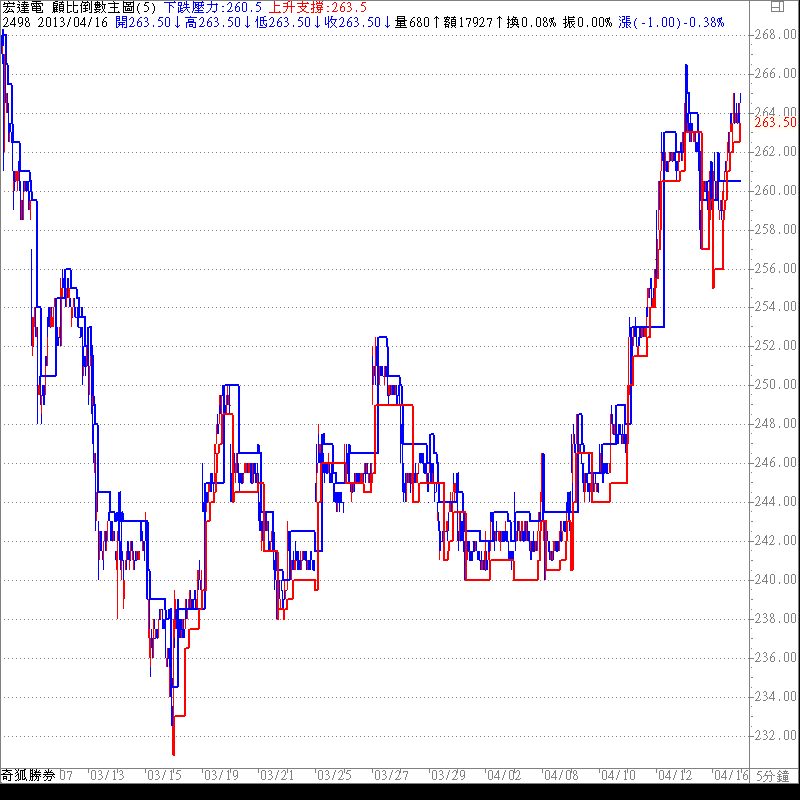Click the 宏達電 stock name label
The height and width of the screenshot is (800, 800).
tap(22, 7)
